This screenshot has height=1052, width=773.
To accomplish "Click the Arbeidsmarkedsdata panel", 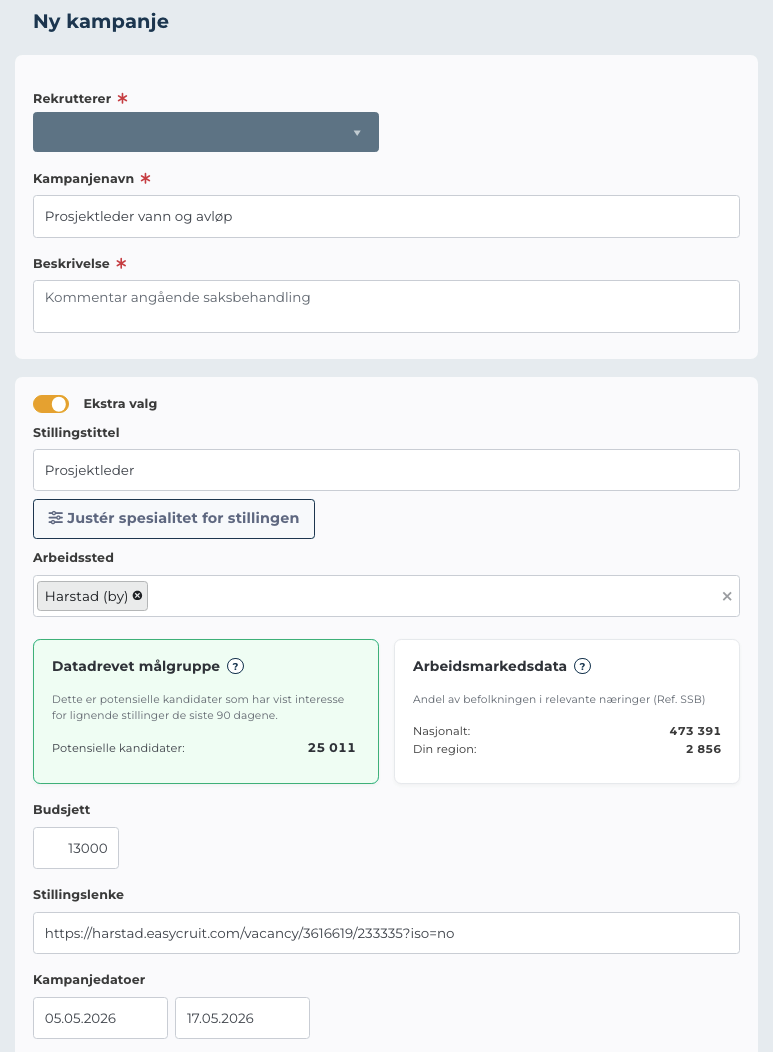I will pos(566,711).
